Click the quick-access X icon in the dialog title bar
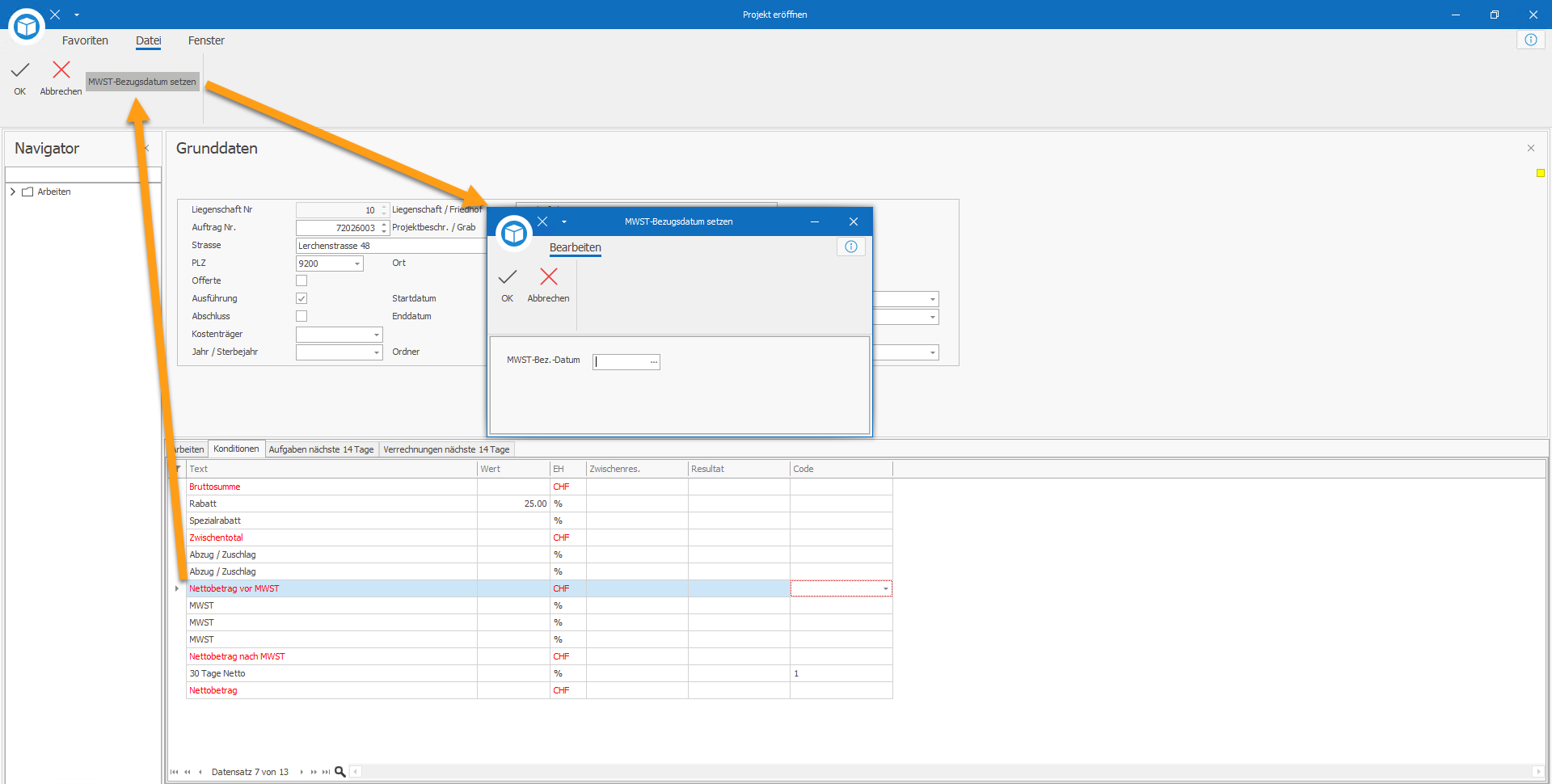Image resolution: width=1552 pixels, height=784 pixels. 542,221
